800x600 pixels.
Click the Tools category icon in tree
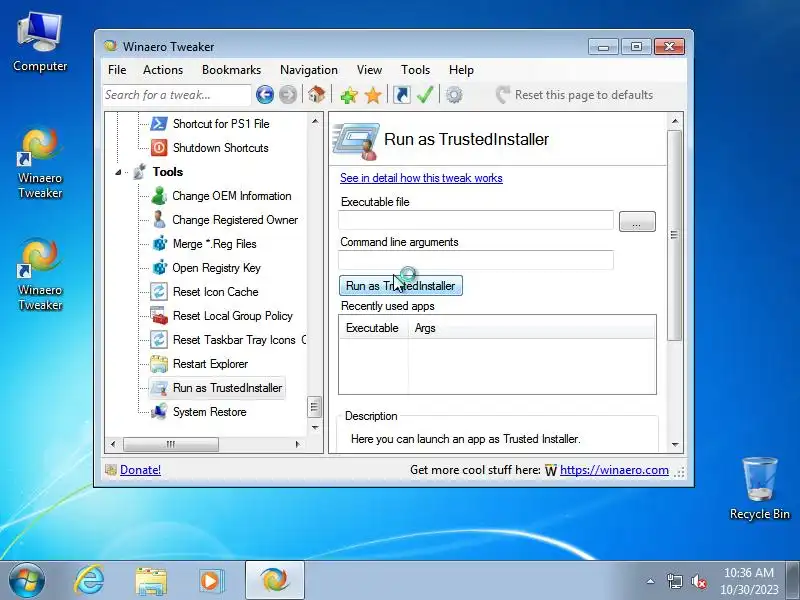click(x=139, y=171)
